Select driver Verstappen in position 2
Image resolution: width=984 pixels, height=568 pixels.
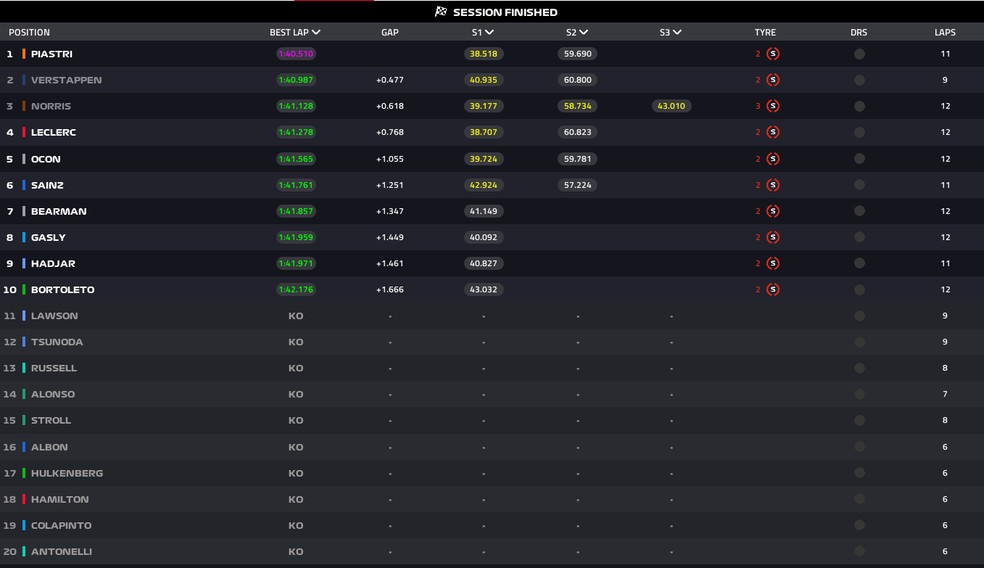[x=66, y=80]
